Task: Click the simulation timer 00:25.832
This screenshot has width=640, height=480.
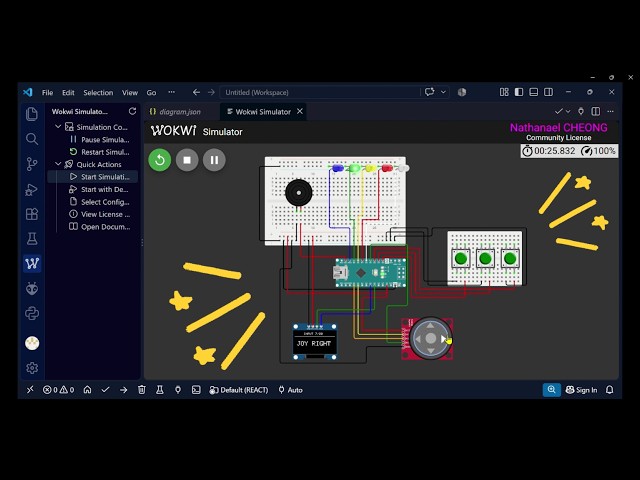Action: tap(549, 151)
